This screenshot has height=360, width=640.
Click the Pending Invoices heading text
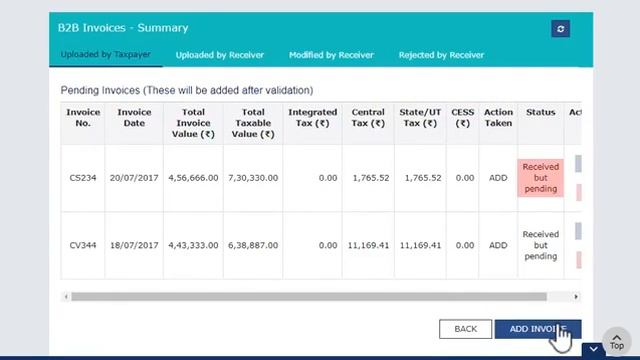coord(187,90)
